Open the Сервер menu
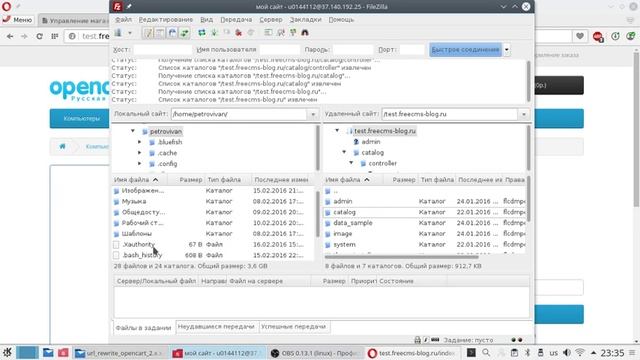Viewport: 640px width, 360px height. (x=271, y=20)
